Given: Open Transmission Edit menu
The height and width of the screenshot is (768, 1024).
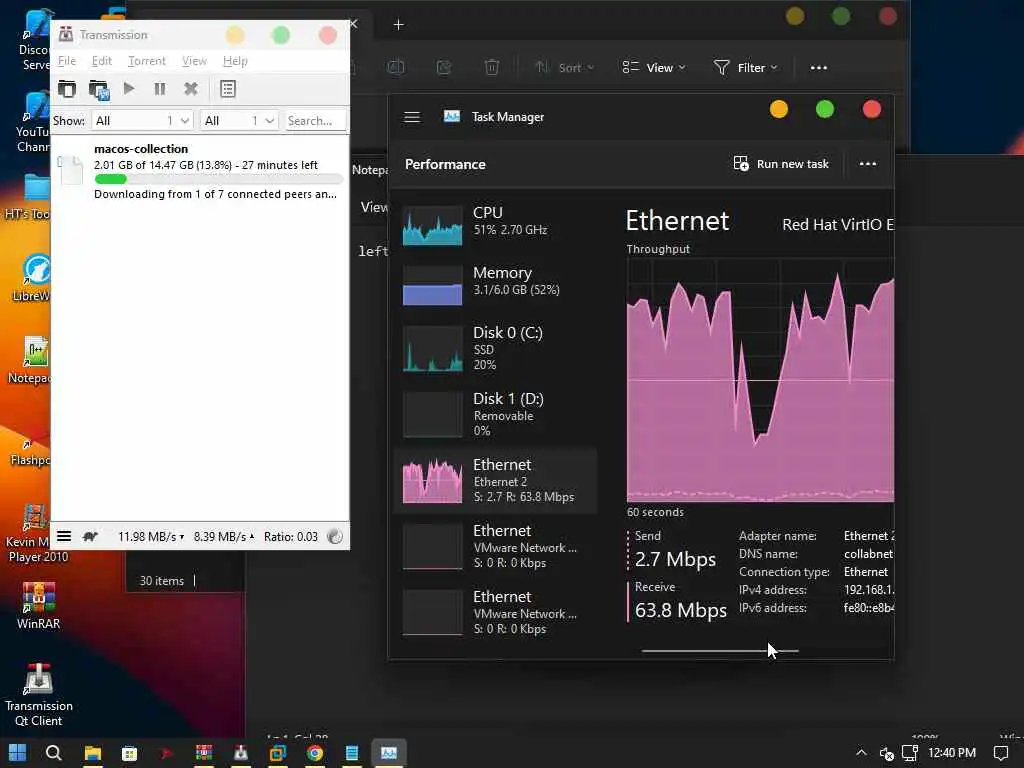Looking at the screenshot, I should click(x=101, y=61).
